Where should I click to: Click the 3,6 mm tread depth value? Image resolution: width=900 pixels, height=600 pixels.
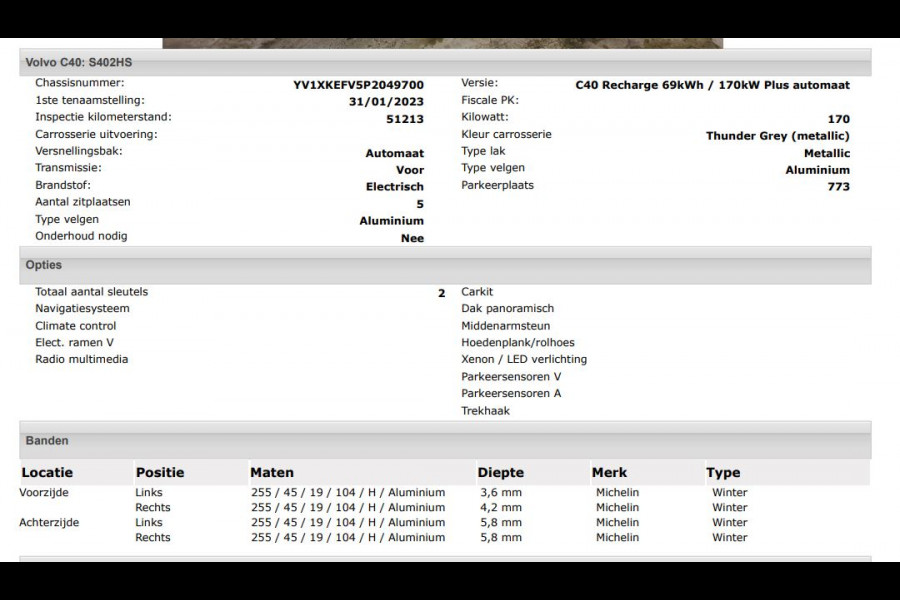499,493
